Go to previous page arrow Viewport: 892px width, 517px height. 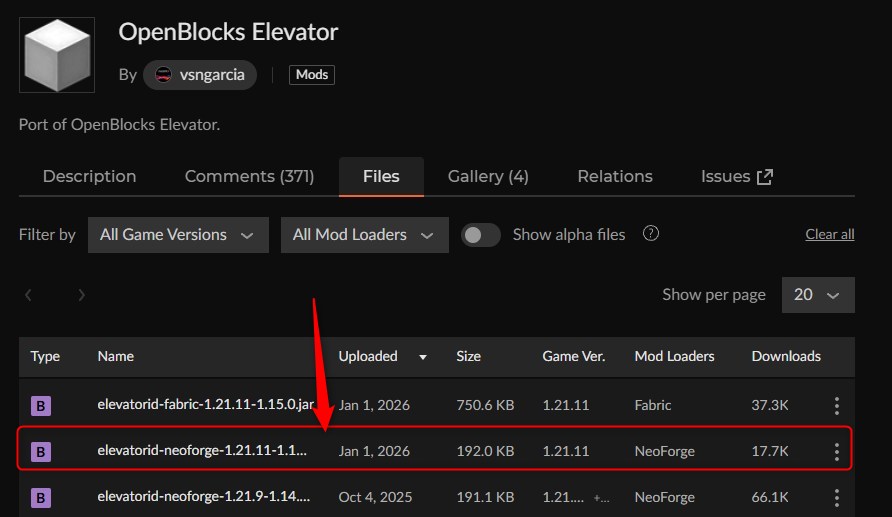pos(29,295)
